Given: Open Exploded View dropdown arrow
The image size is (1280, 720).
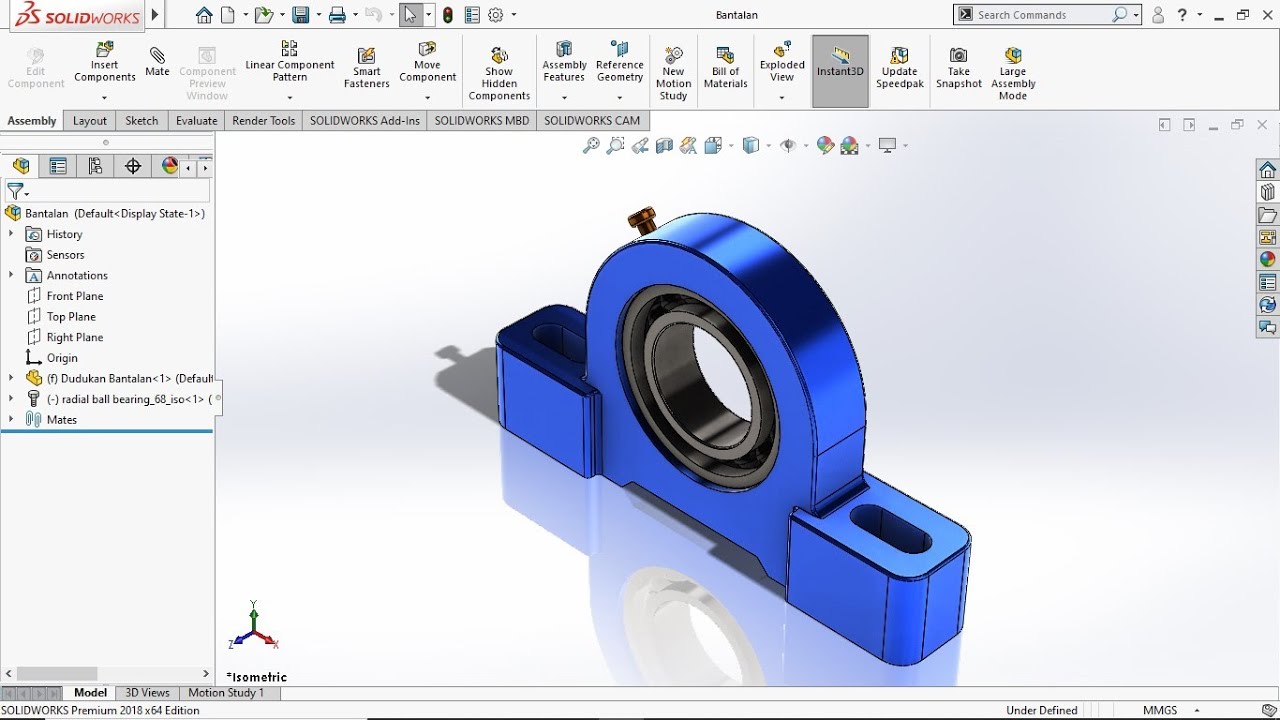Looking at the screenshot, I should pyautogui.click(x=782, y=98).
